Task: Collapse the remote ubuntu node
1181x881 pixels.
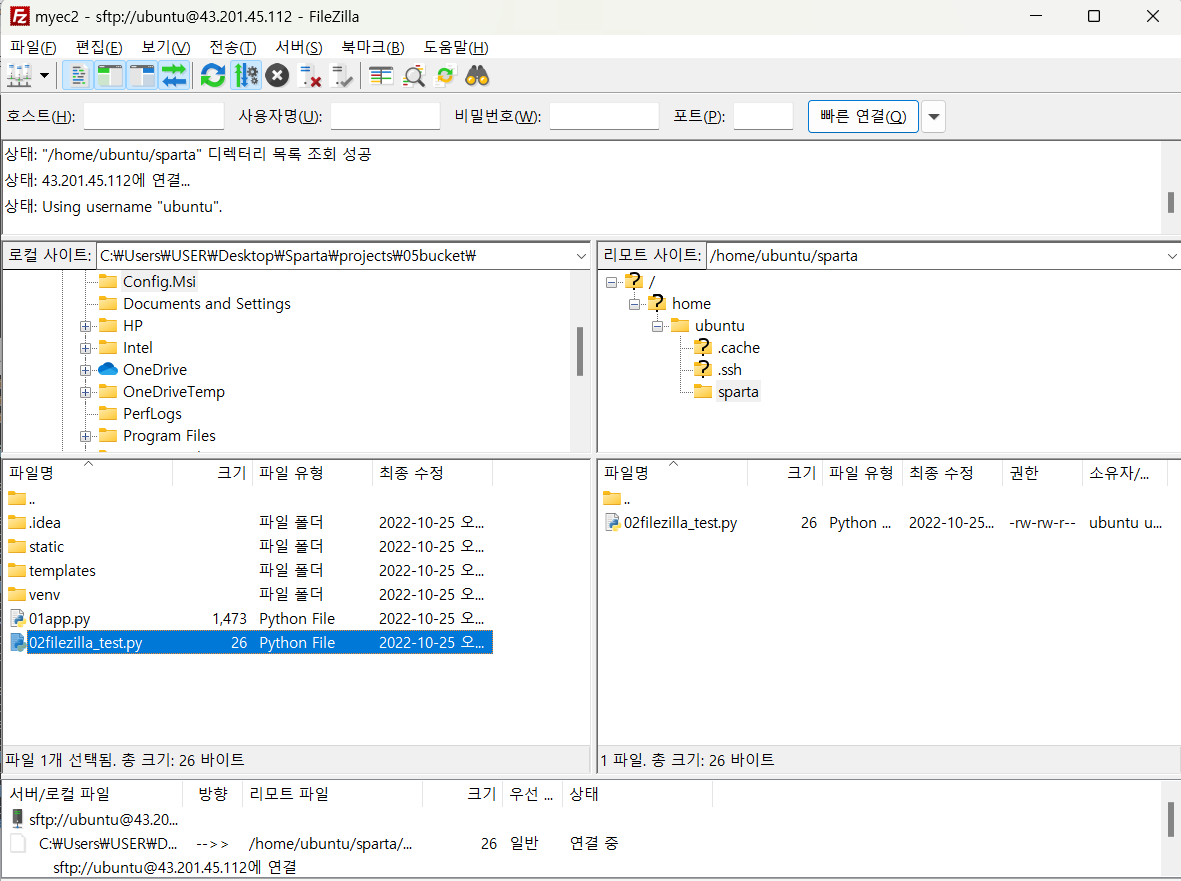Action: (657, 326)
